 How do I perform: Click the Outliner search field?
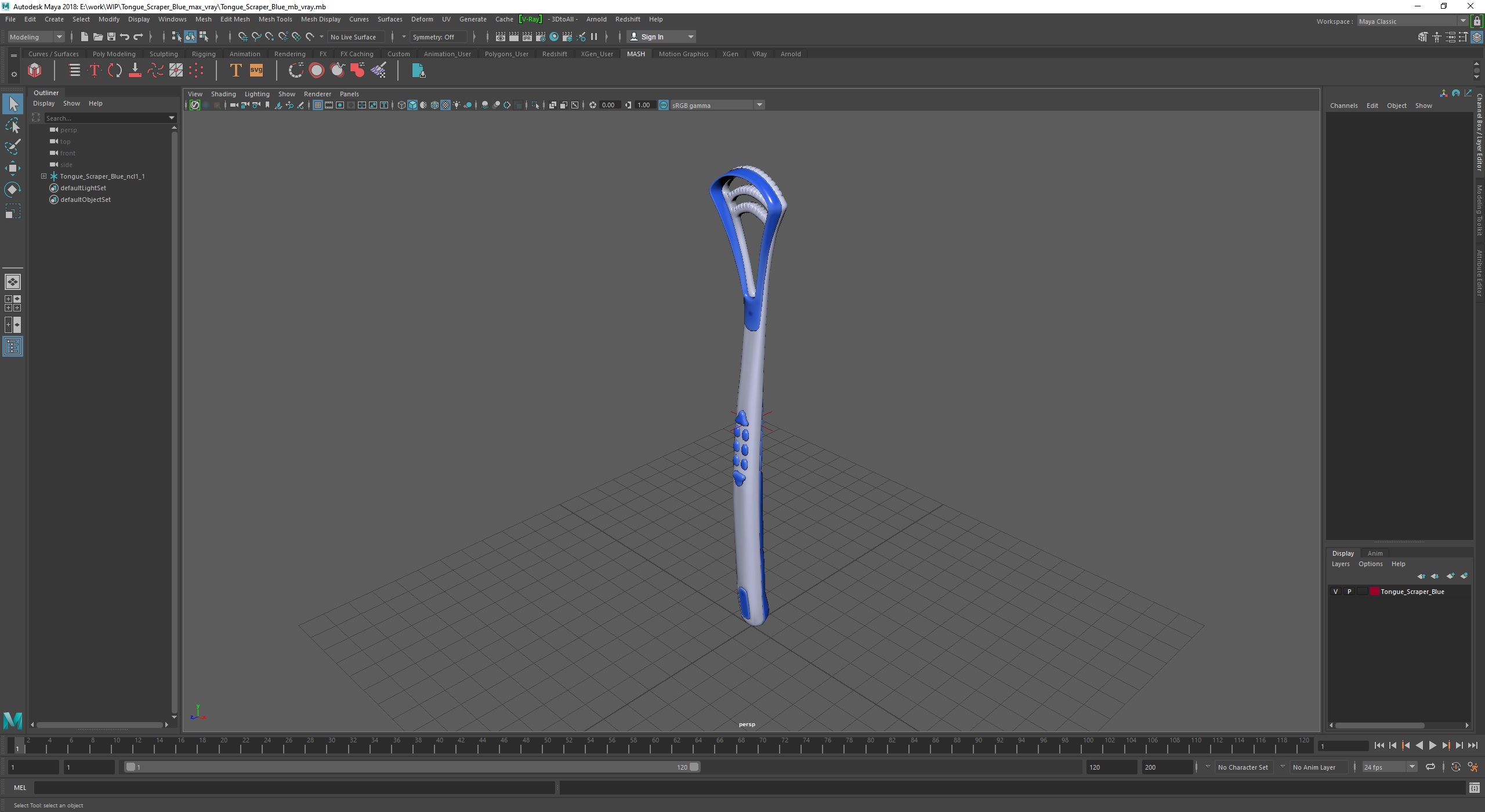pos(106,118)
